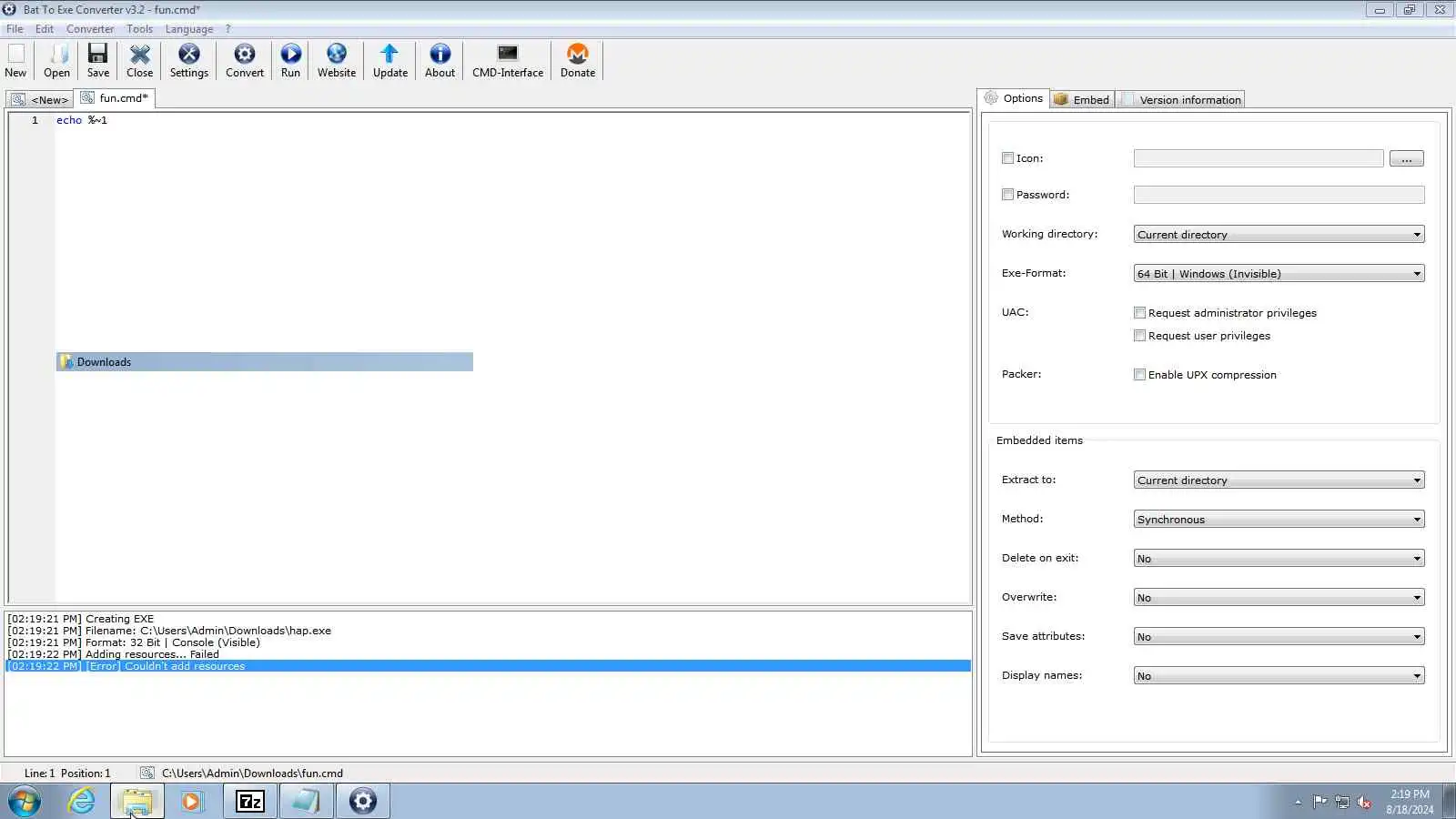Switch to the Options tab
The width and height of the screenshot is (1456, 819).
click(x=1014, y=98)
